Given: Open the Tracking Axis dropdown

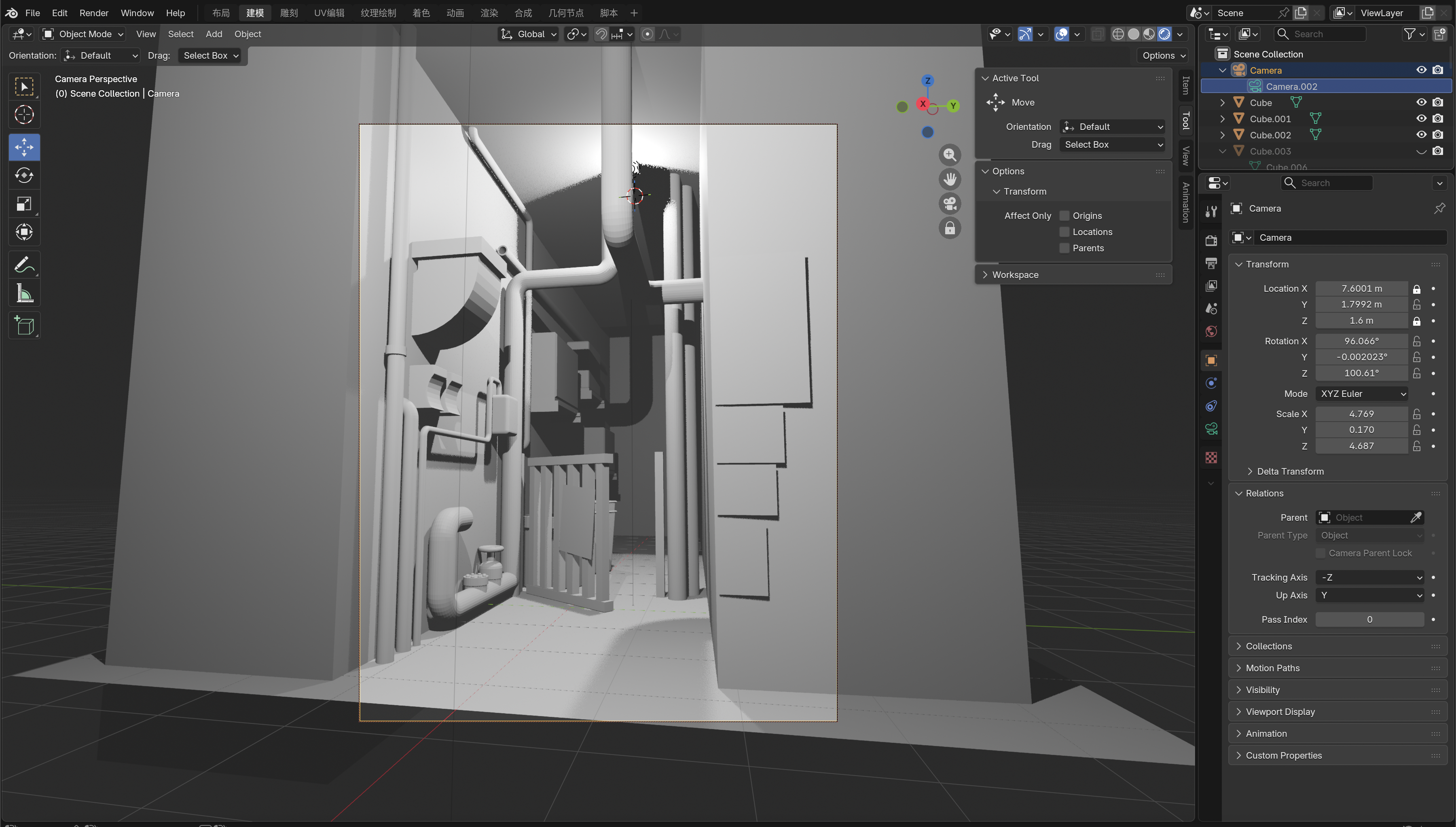Looking at the screenshot, I should pyautogui.click(x=1370, y=578).
